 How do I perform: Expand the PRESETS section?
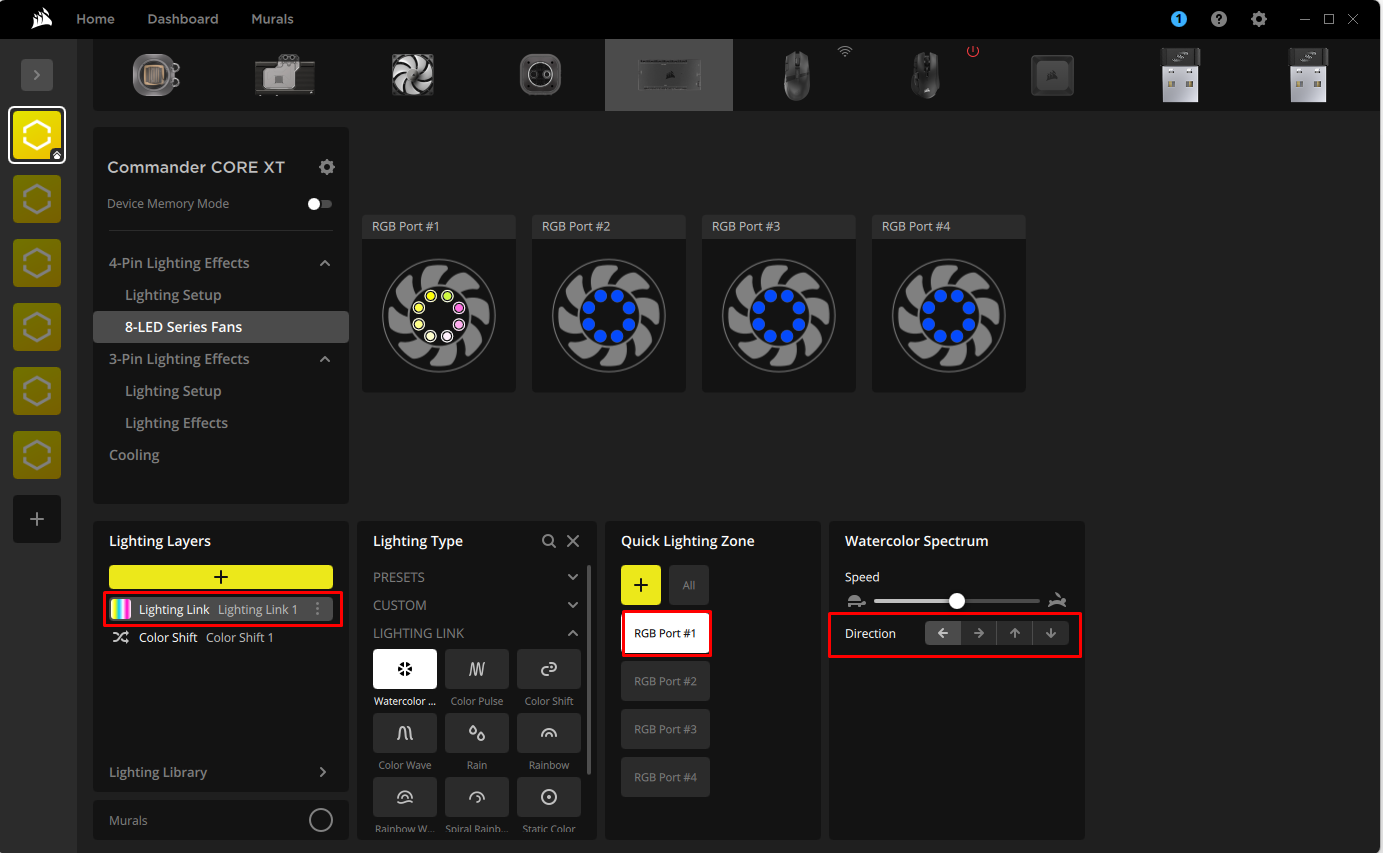573,577
